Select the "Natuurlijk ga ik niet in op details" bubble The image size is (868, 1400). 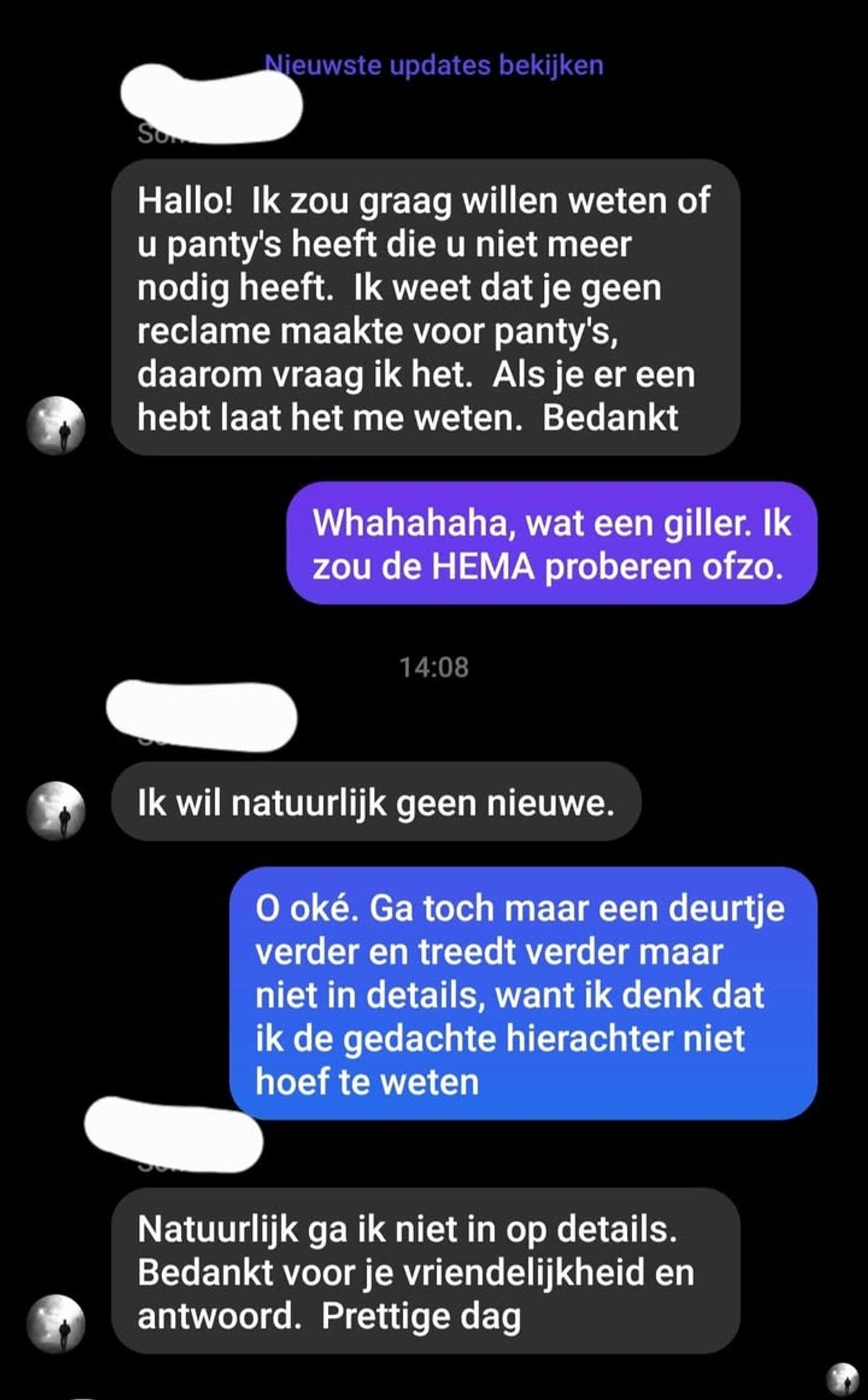[x=426, y=1271]
